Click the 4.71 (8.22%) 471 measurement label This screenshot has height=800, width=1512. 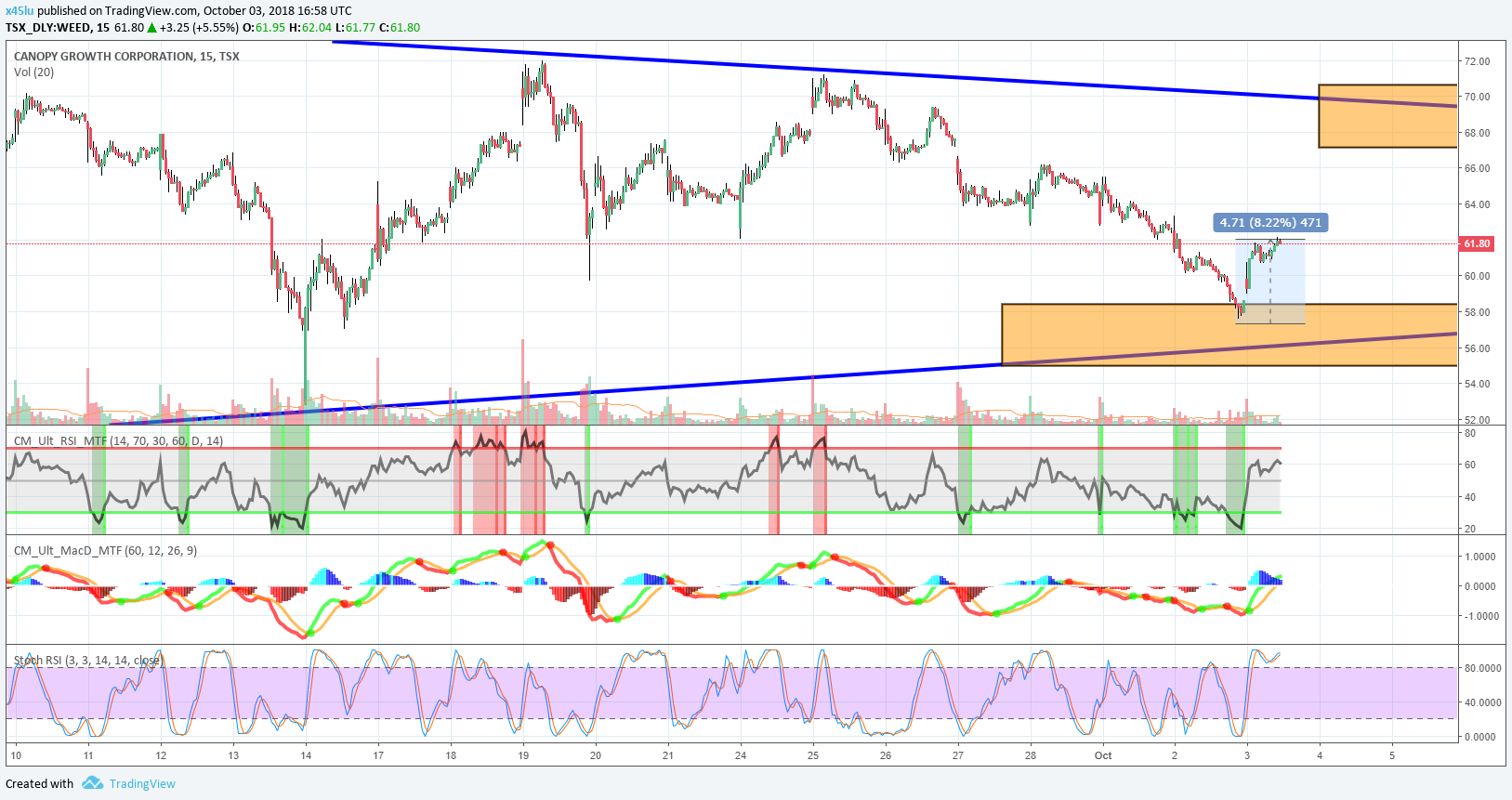tap(1270, 222)
